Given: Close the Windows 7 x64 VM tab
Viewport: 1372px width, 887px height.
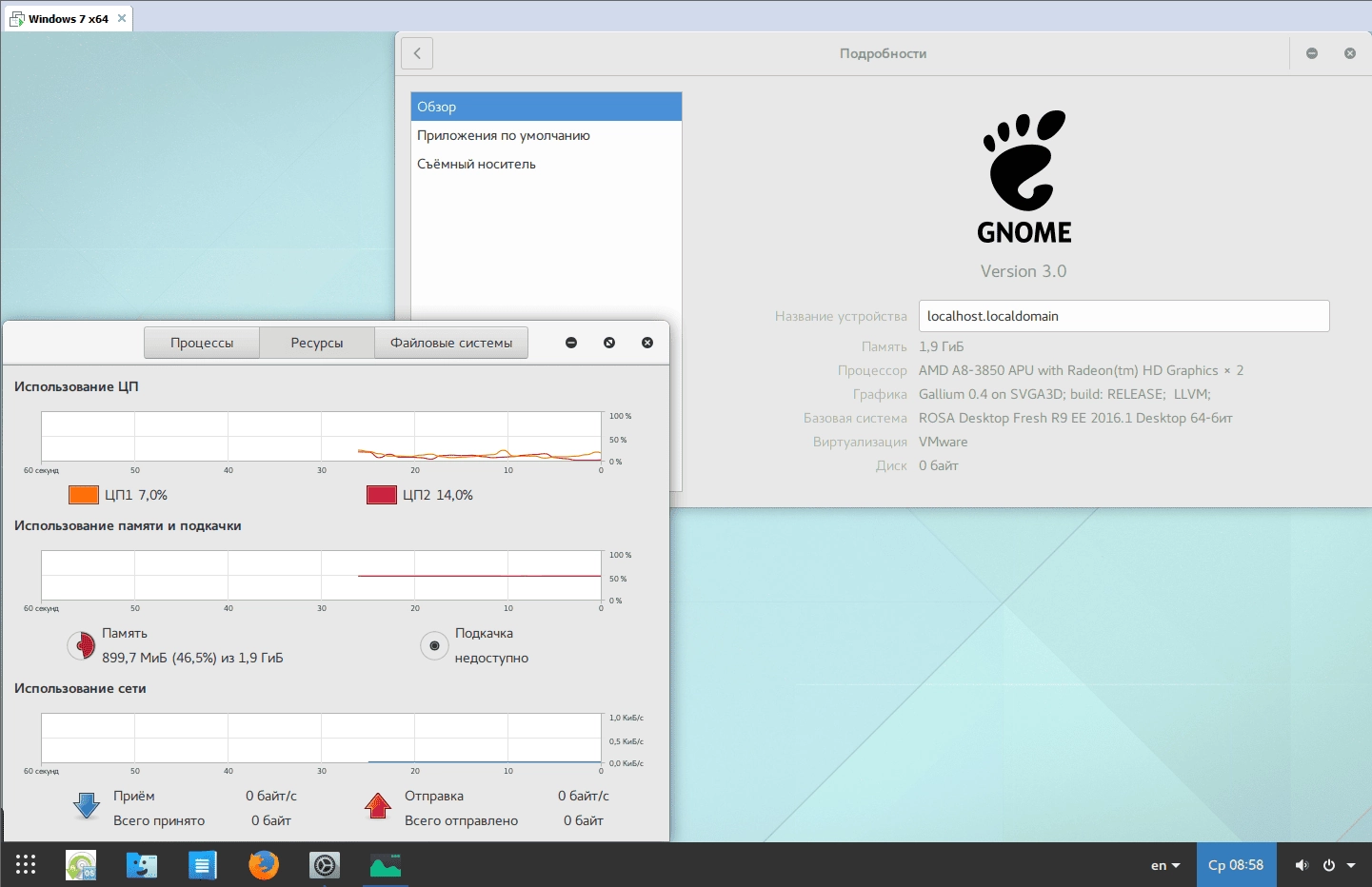Looking at the screenshot, I should 122,18.
